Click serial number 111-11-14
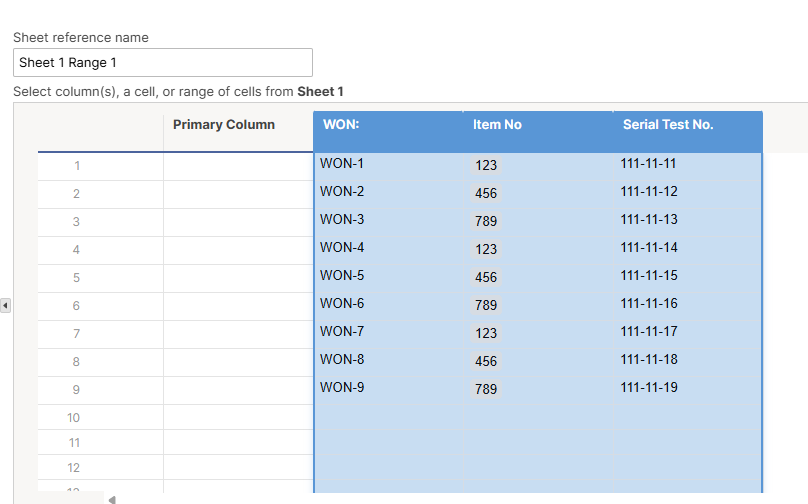Image resolution: width=808 pixels, height=504 pixels. coord(687,250)
